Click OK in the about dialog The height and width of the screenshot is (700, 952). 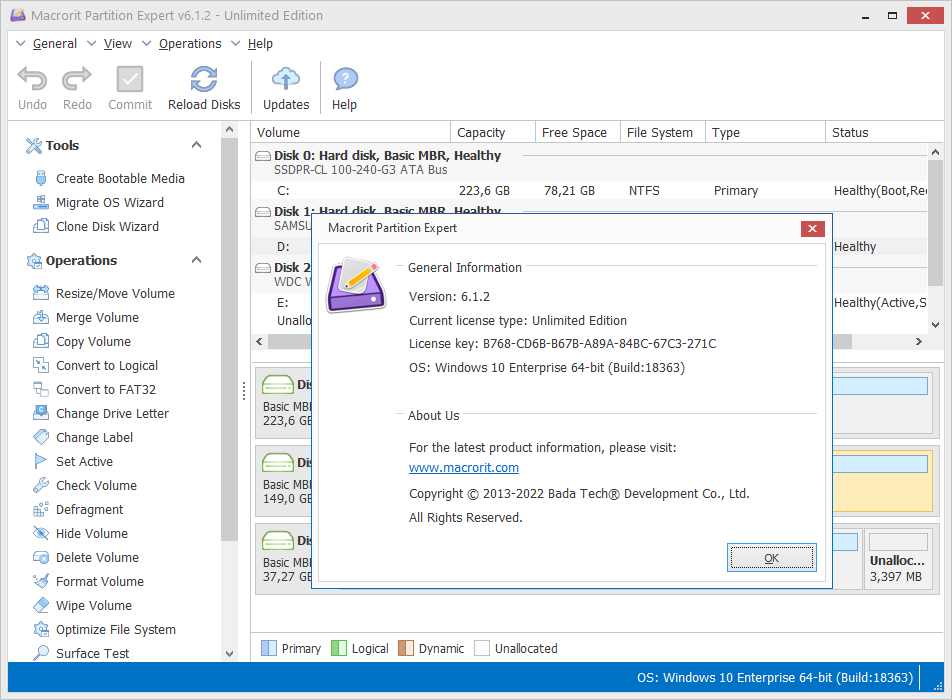772,558
